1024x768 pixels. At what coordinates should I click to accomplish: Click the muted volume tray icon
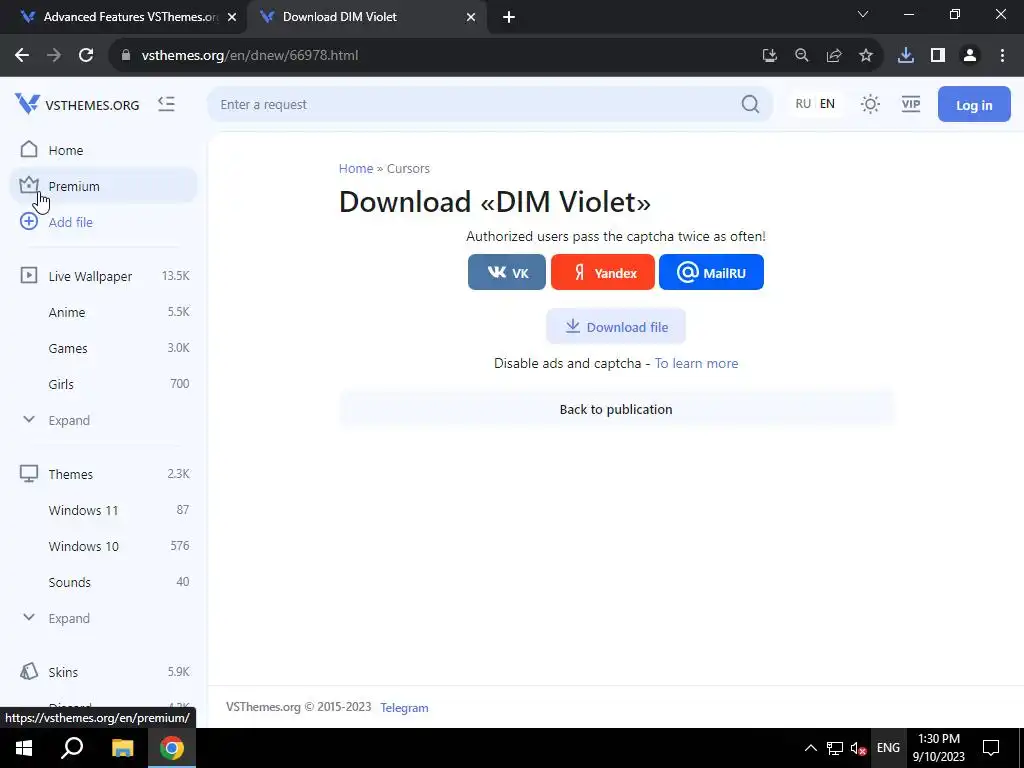[x=858, y=748]
